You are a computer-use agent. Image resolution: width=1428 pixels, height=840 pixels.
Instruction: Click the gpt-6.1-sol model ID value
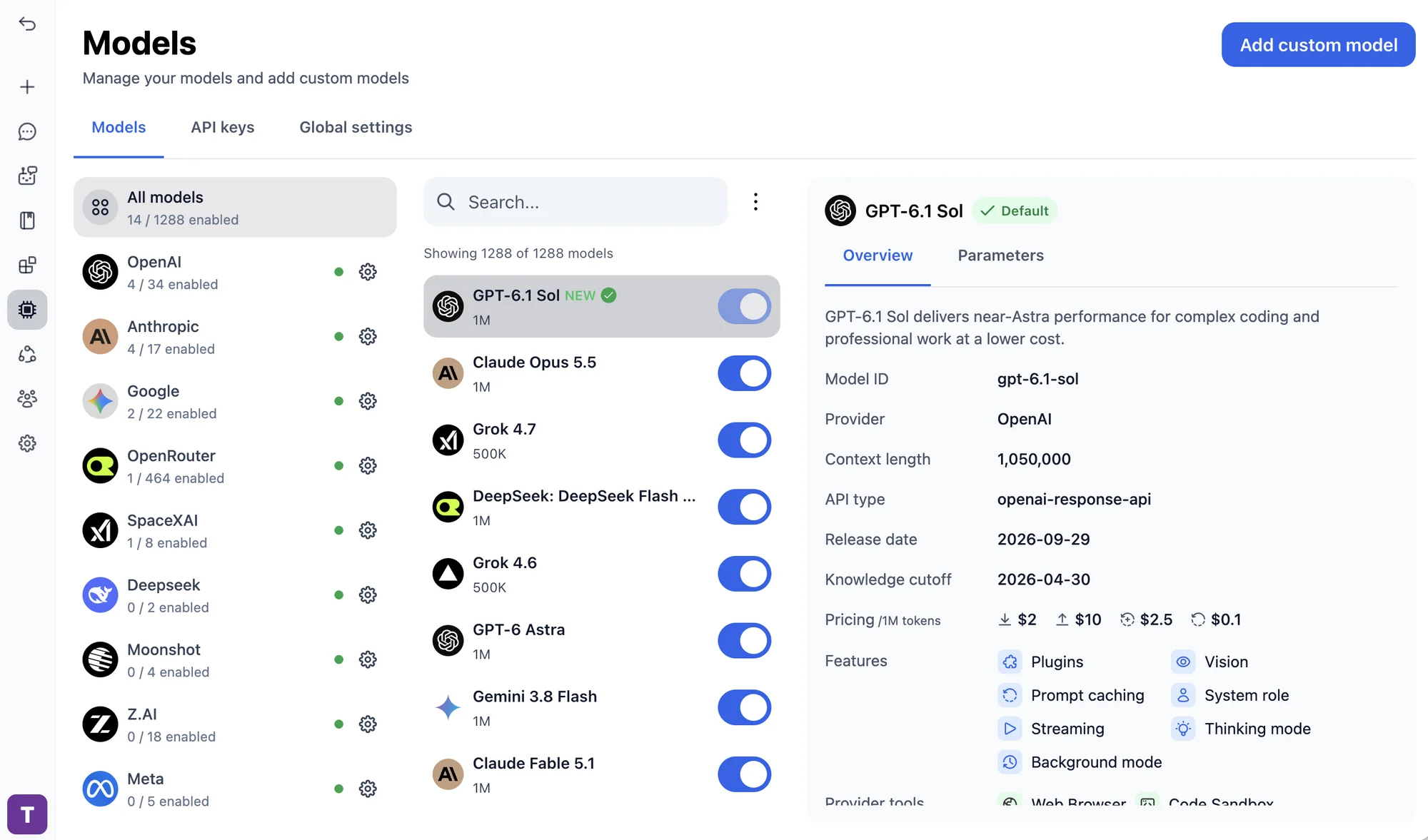point(1037,379)
